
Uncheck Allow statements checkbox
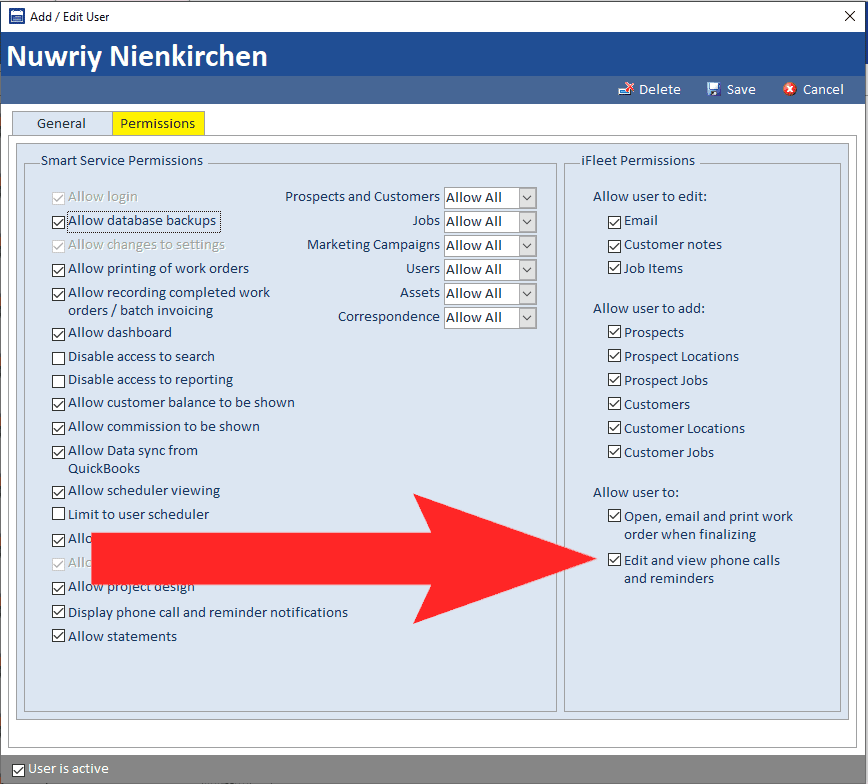point(58,636)
